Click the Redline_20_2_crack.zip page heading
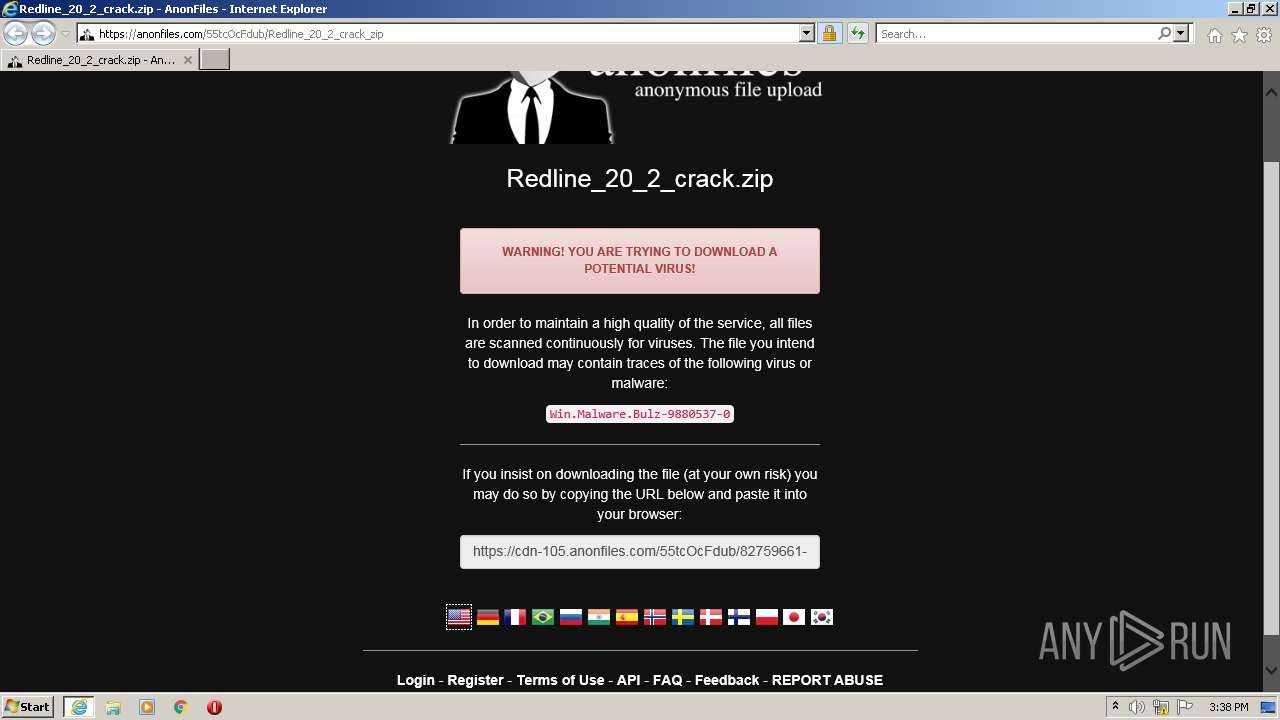The height and width of the screenshot is (720, 1280). click(640, 179)
